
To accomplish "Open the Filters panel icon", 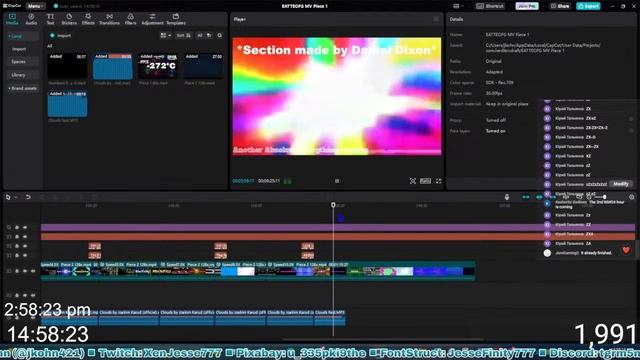I will (x=131, y=16).
